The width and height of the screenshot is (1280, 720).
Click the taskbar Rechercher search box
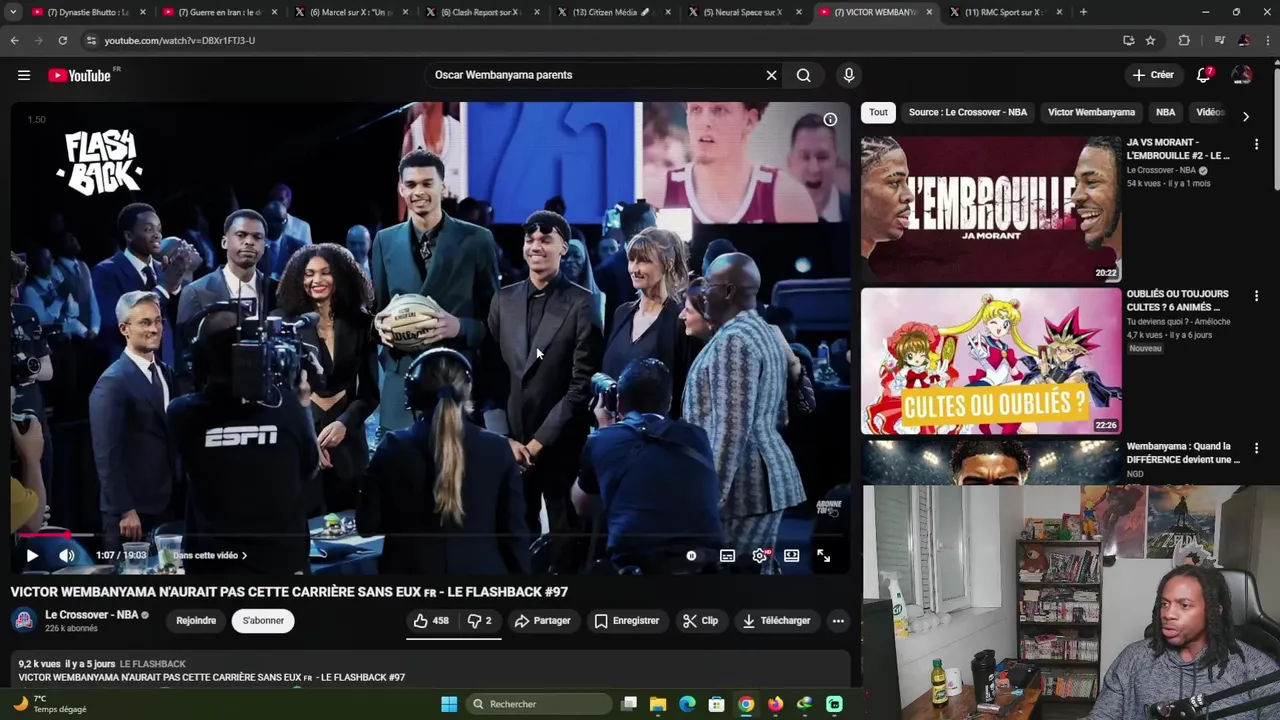click(x=538, y=704)
